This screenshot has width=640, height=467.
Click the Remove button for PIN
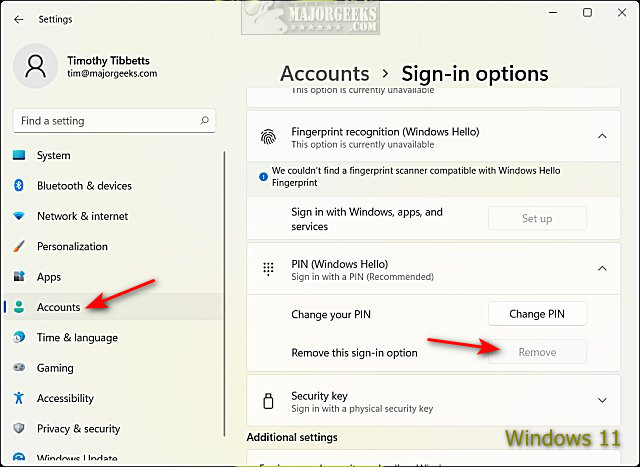coord(537,352)
